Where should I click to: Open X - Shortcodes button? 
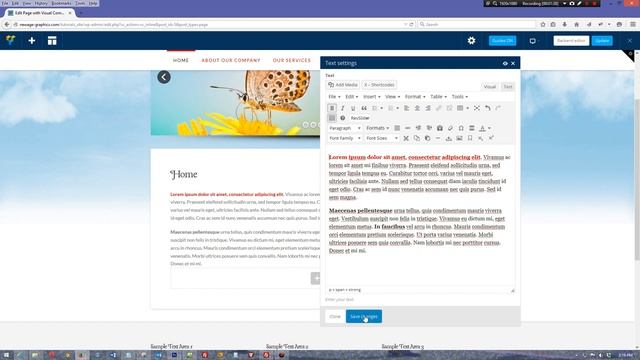pyautogui.click(x=379, y=85)
